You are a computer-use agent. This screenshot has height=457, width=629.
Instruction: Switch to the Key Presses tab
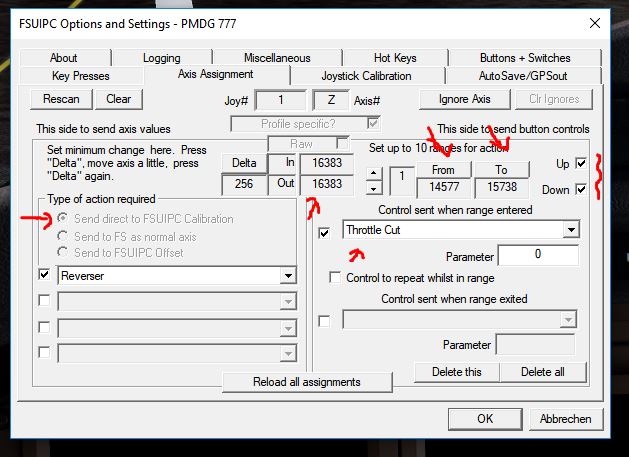coord(81,75)
